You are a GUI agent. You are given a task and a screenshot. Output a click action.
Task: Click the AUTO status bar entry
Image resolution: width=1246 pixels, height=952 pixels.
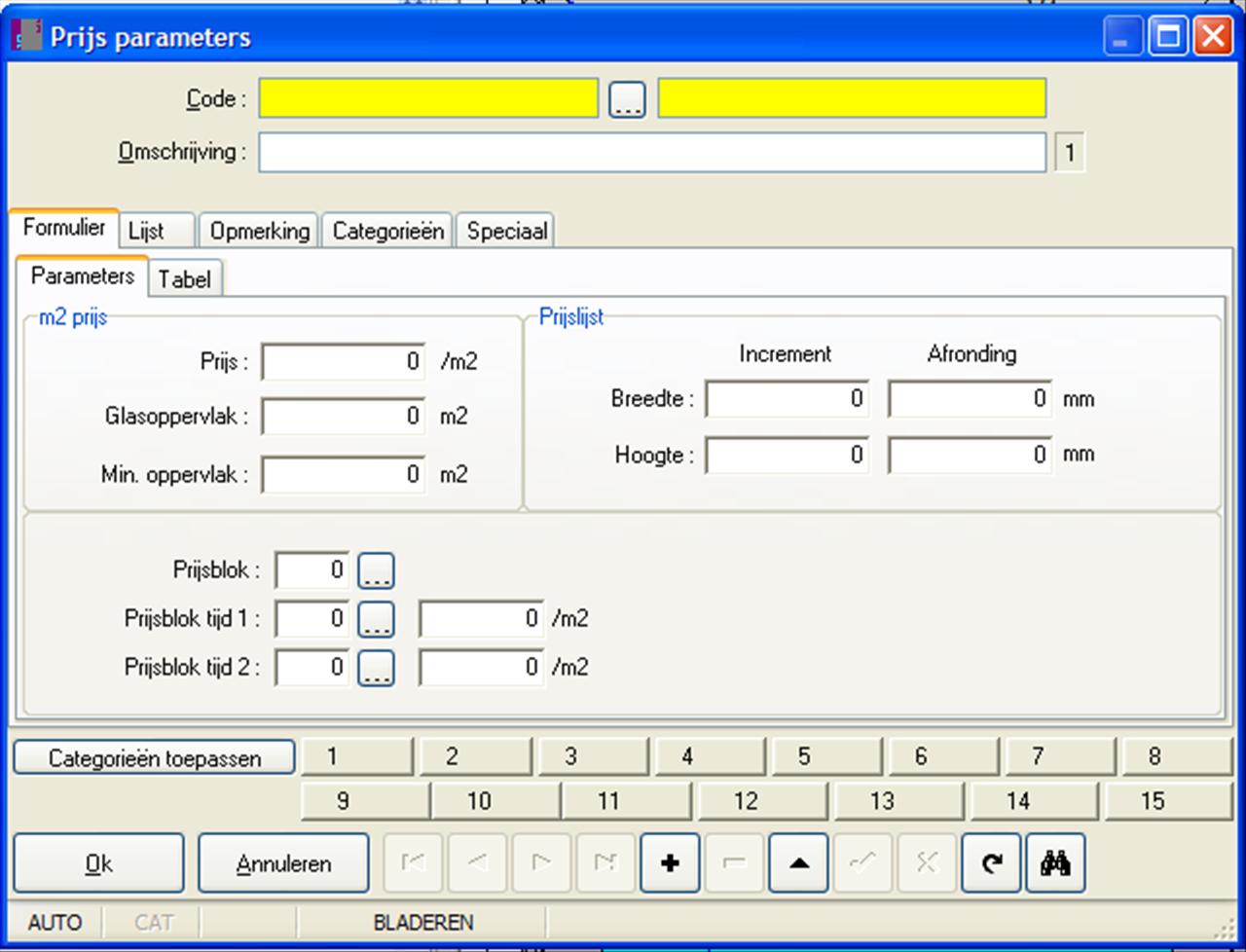tap(55, 923)
